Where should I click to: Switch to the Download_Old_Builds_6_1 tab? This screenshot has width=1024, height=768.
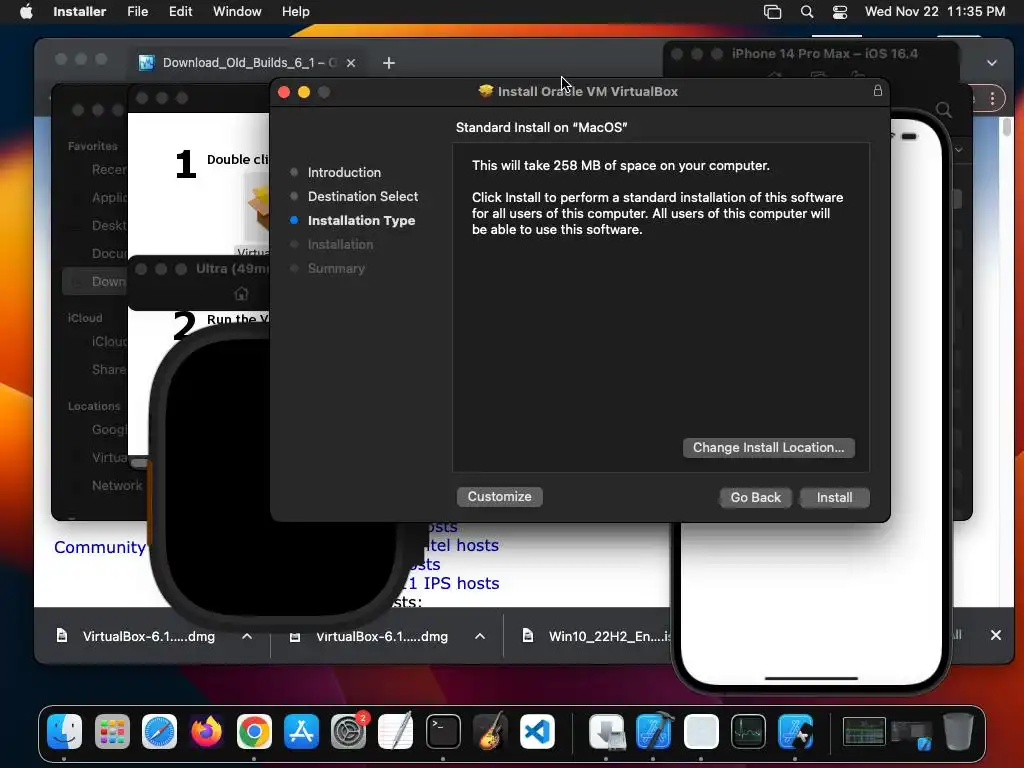point(245,63)
